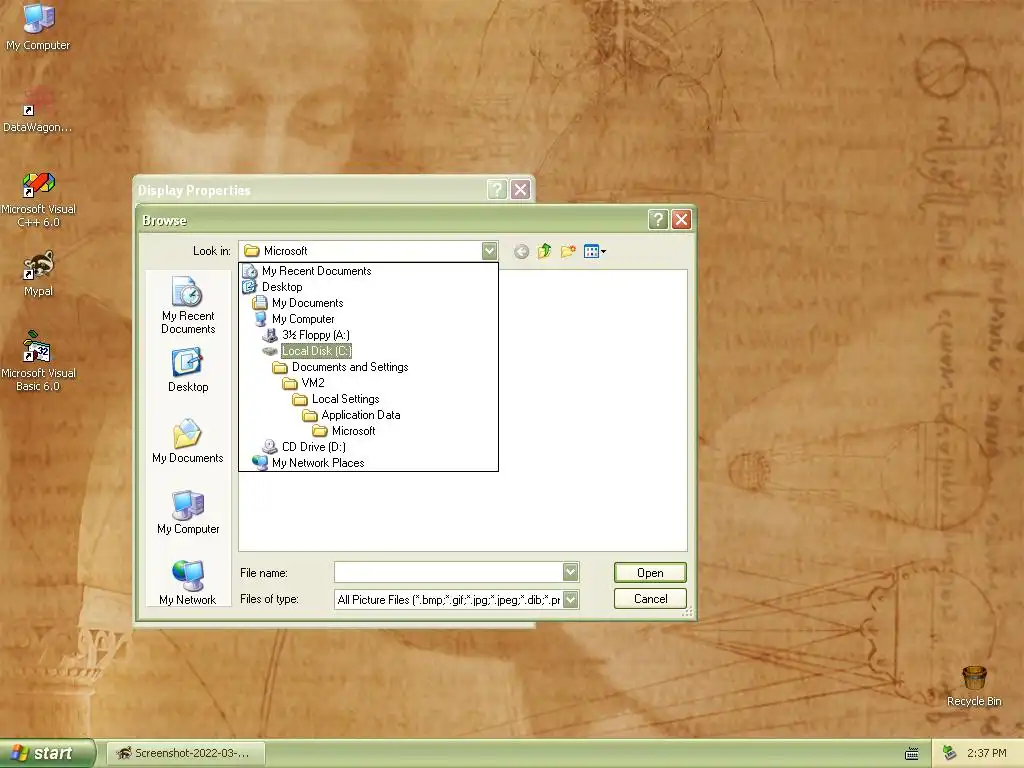The image size is (1024, 768).
Task: Select Microsoft Visual Basic 6.0 icon
Action: click(x=38, y=361)
